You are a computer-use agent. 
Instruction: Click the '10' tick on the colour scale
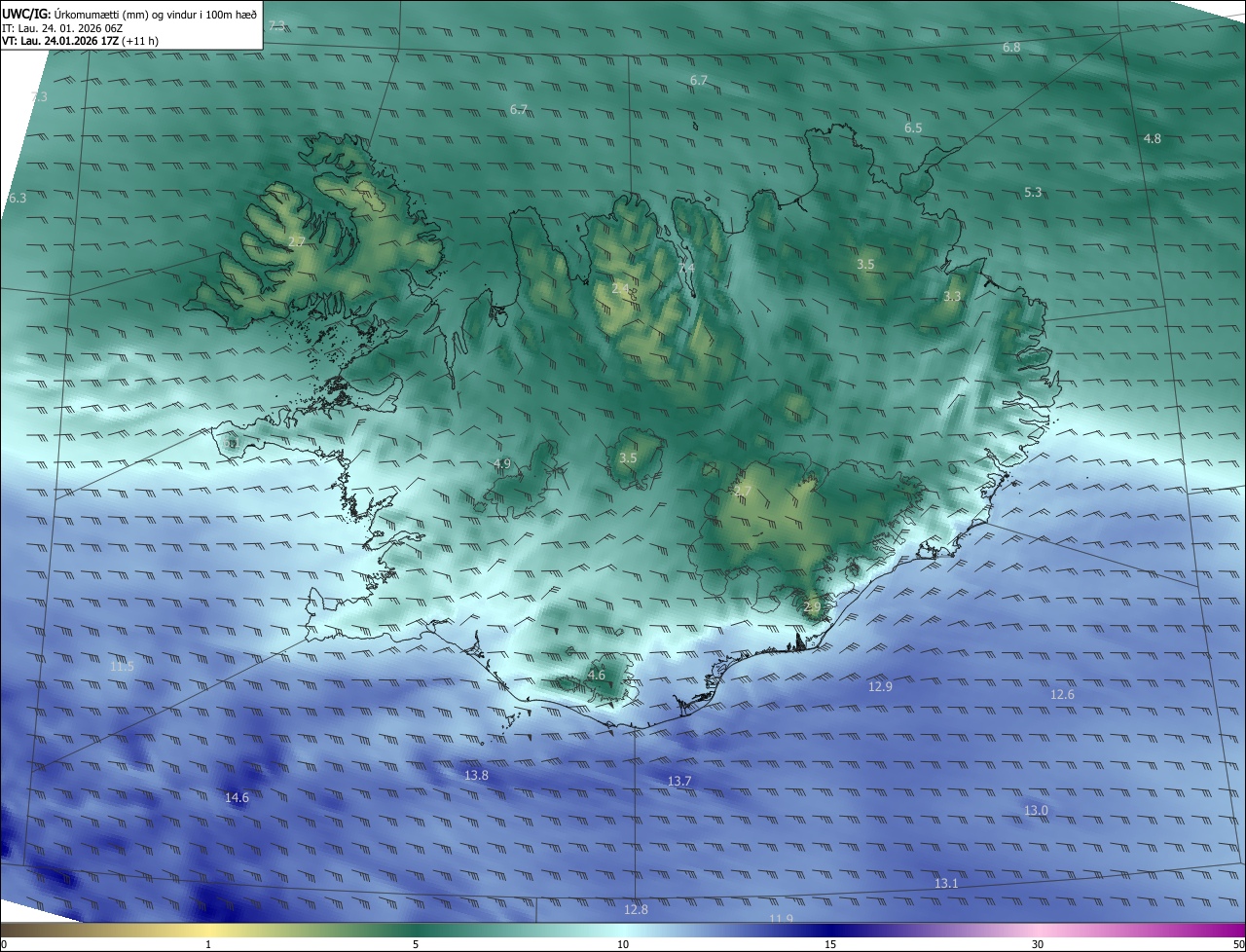point(623,943)
